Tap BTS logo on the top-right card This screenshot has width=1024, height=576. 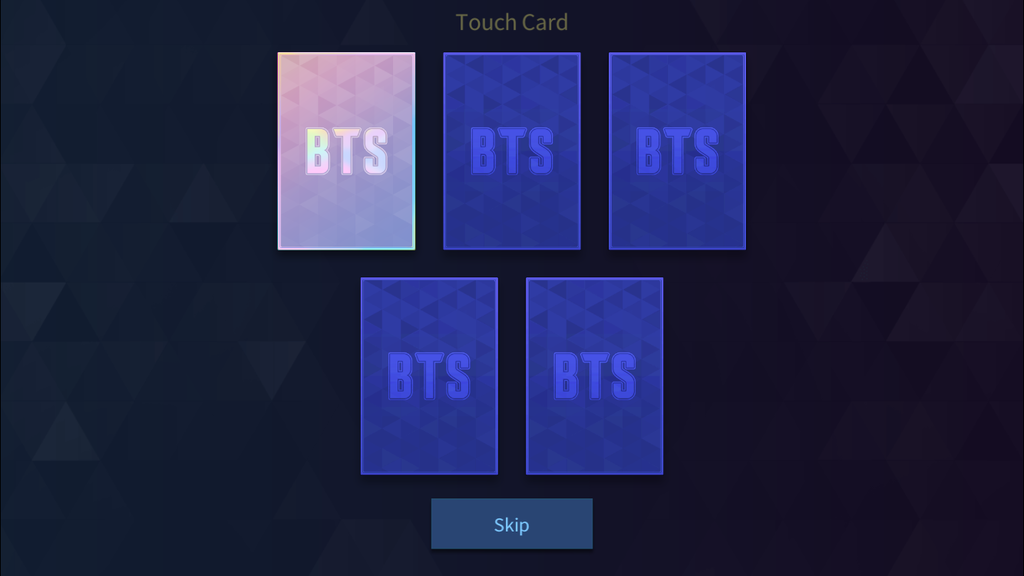tap(677, 152)
